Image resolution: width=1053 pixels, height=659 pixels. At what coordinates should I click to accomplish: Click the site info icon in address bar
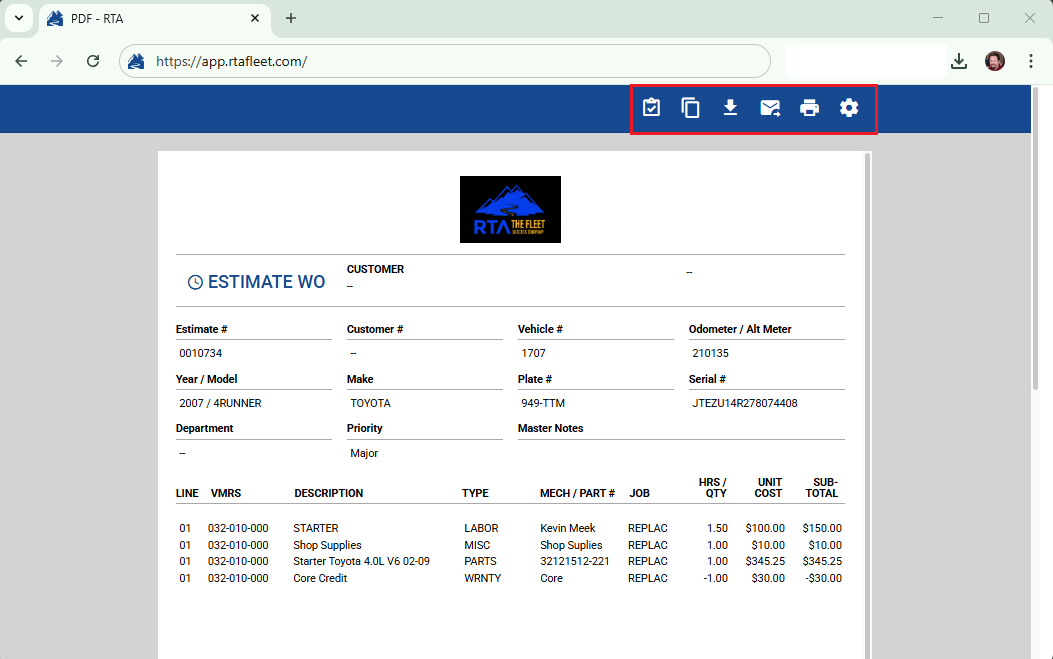(x=138, y=61)
